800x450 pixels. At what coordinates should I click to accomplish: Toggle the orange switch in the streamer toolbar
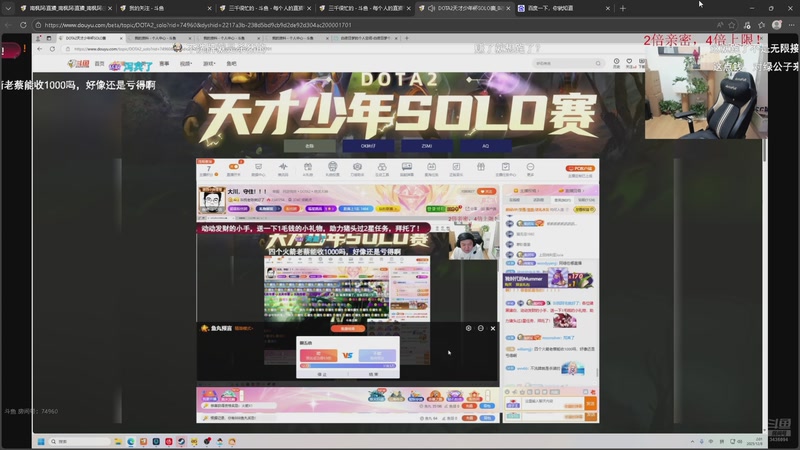click(x=234, y=167)
